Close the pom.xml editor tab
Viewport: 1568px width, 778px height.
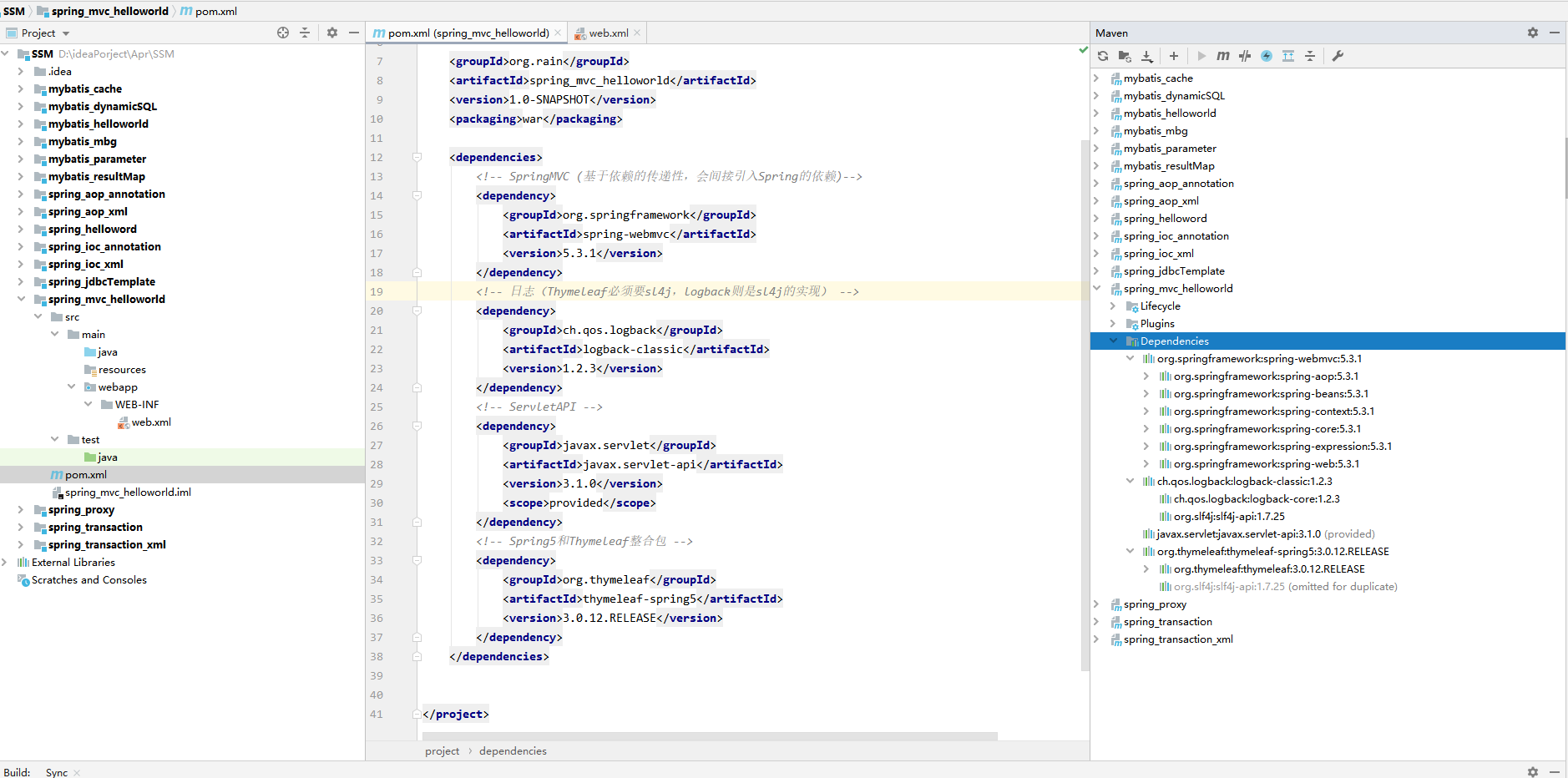point(558,33)
